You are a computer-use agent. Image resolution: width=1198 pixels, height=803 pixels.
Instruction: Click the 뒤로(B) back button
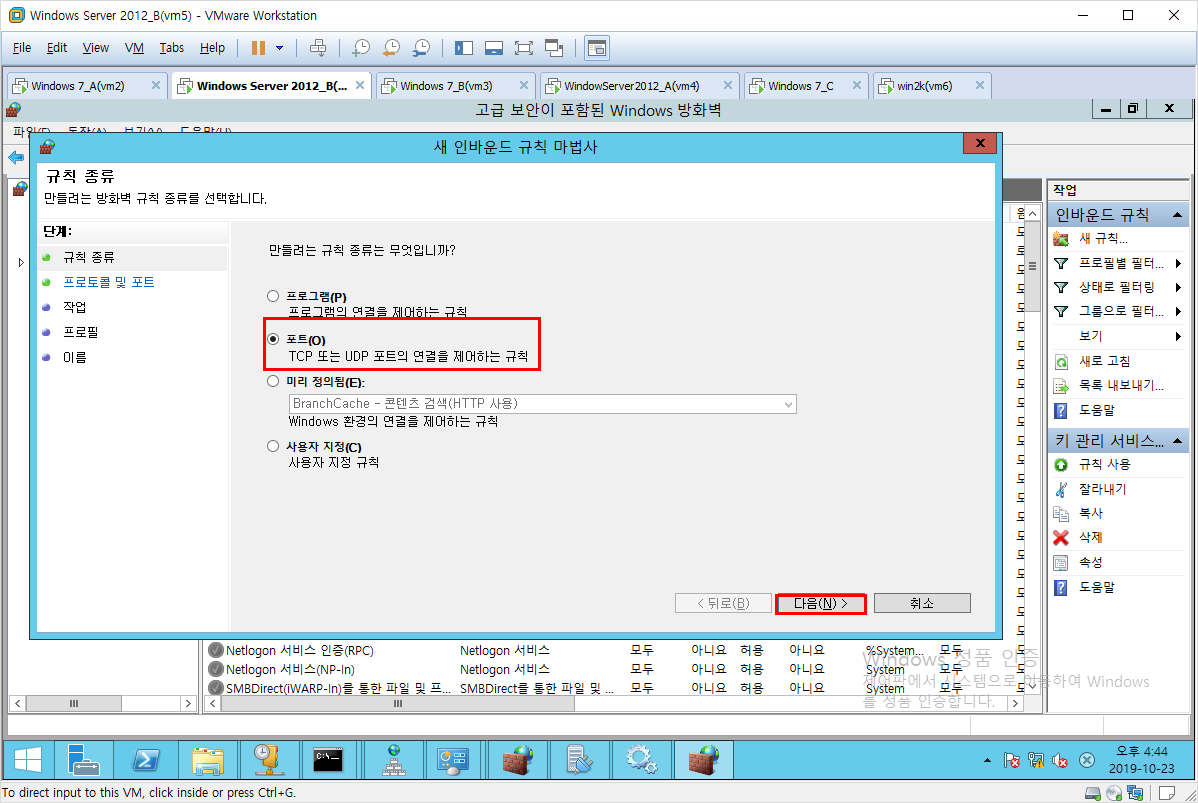point(723,604)
